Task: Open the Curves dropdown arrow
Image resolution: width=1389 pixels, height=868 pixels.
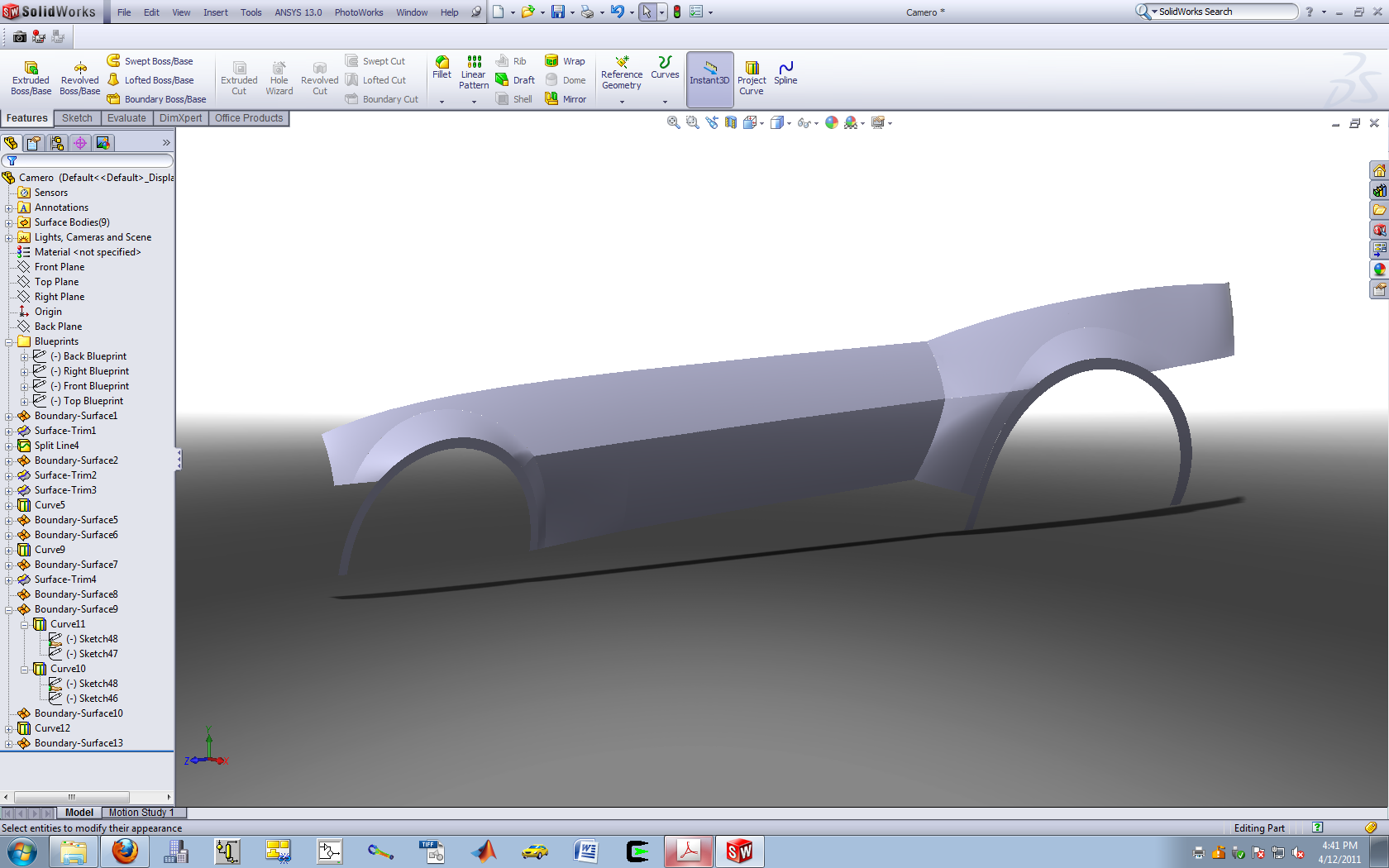Action: tap(665, 102)
